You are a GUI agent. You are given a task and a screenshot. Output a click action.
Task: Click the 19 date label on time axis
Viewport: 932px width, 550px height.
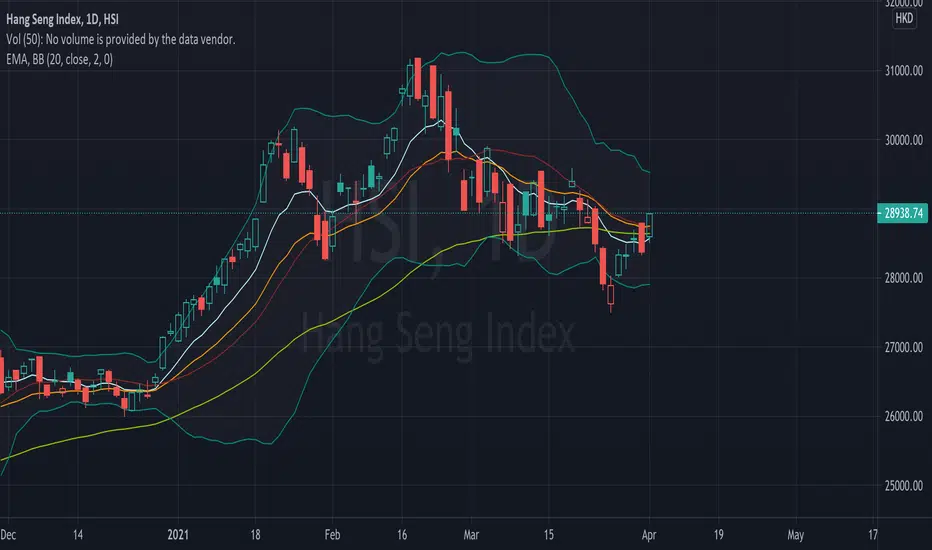coord(719,535)
